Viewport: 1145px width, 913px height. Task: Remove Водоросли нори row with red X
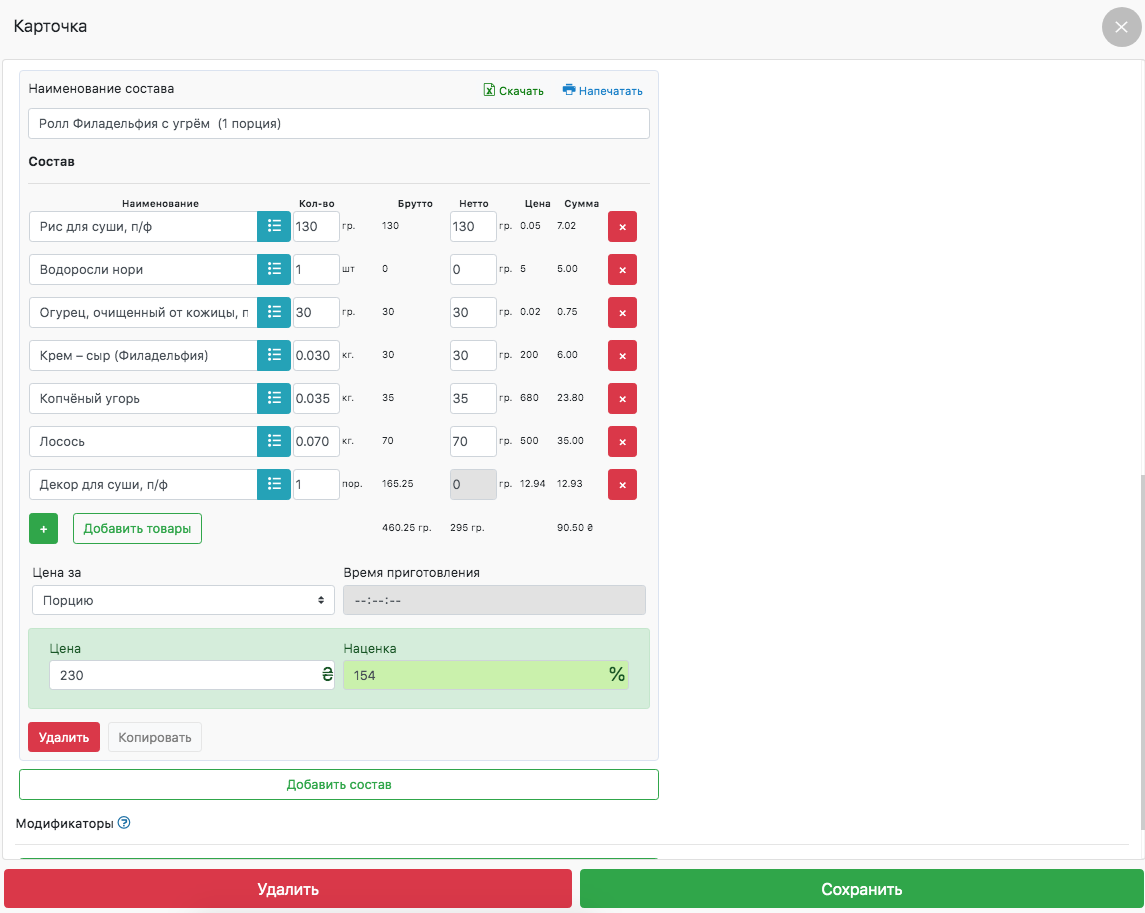(x=622, y=270)
